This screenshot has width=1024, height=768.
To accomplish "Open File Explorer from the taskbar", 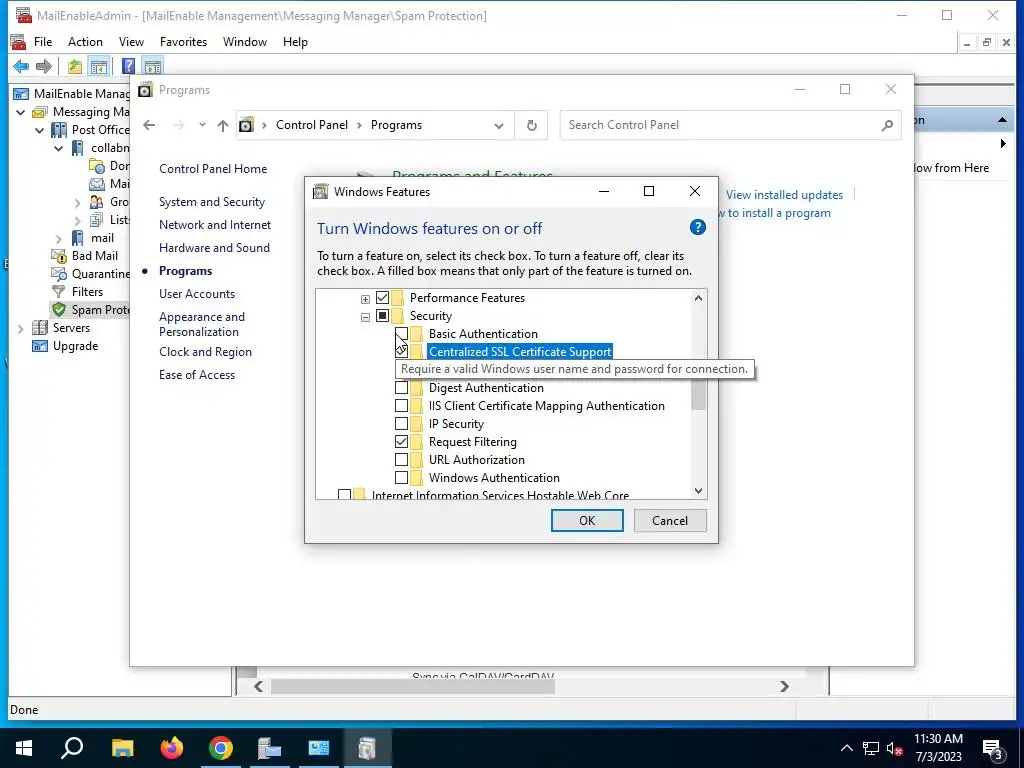I will pyautogui.click(x=122, y=748).
